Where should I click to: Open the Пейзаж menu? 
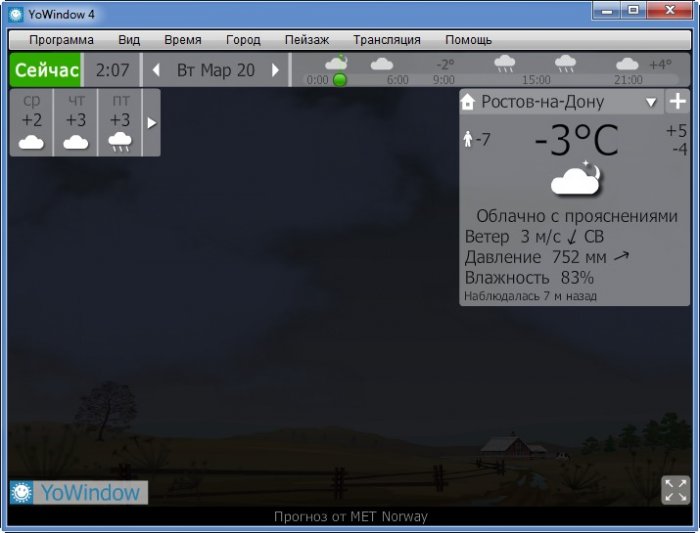point(307,40)
